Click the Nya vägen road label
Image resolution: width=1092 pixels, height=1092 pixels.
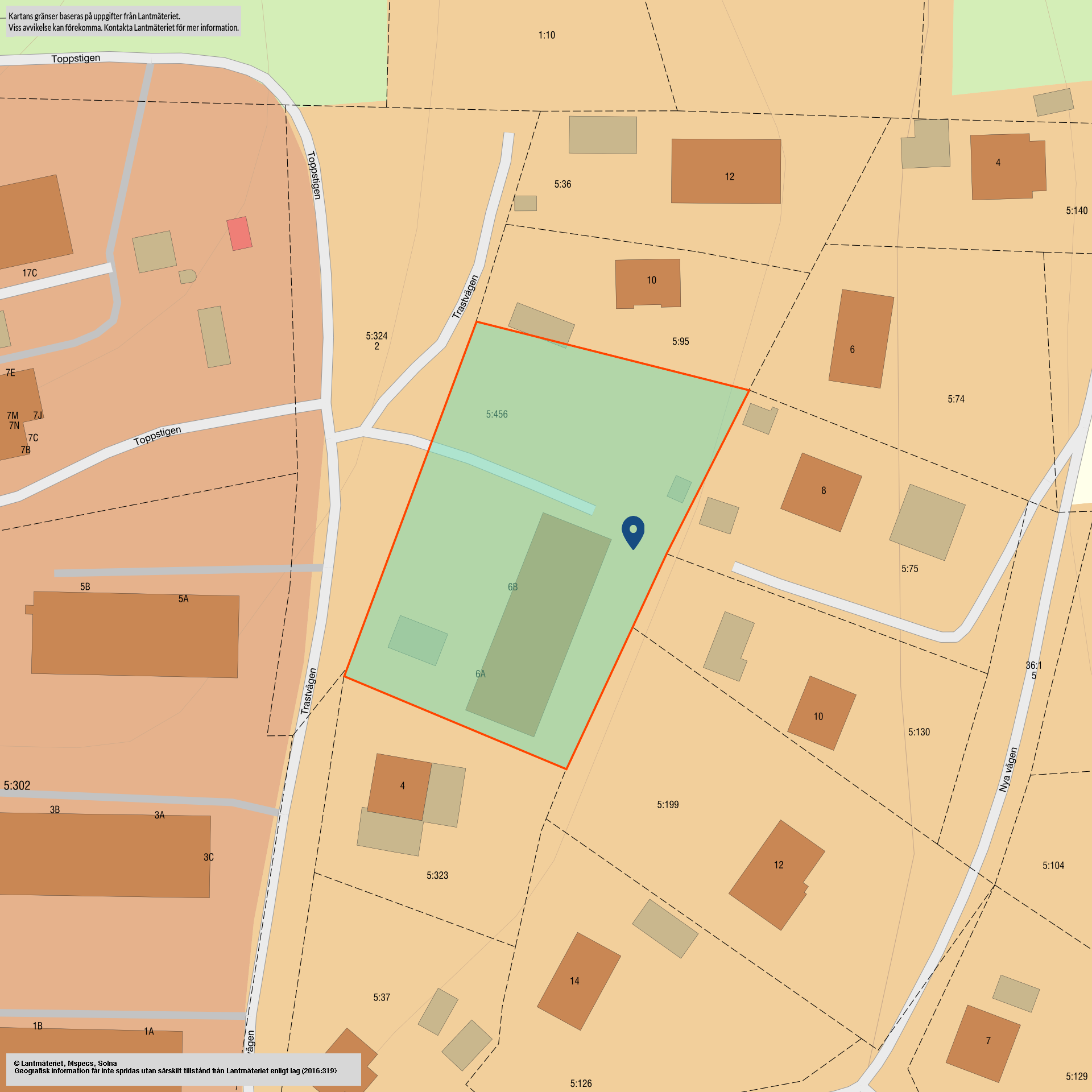tap(1008, 770)
